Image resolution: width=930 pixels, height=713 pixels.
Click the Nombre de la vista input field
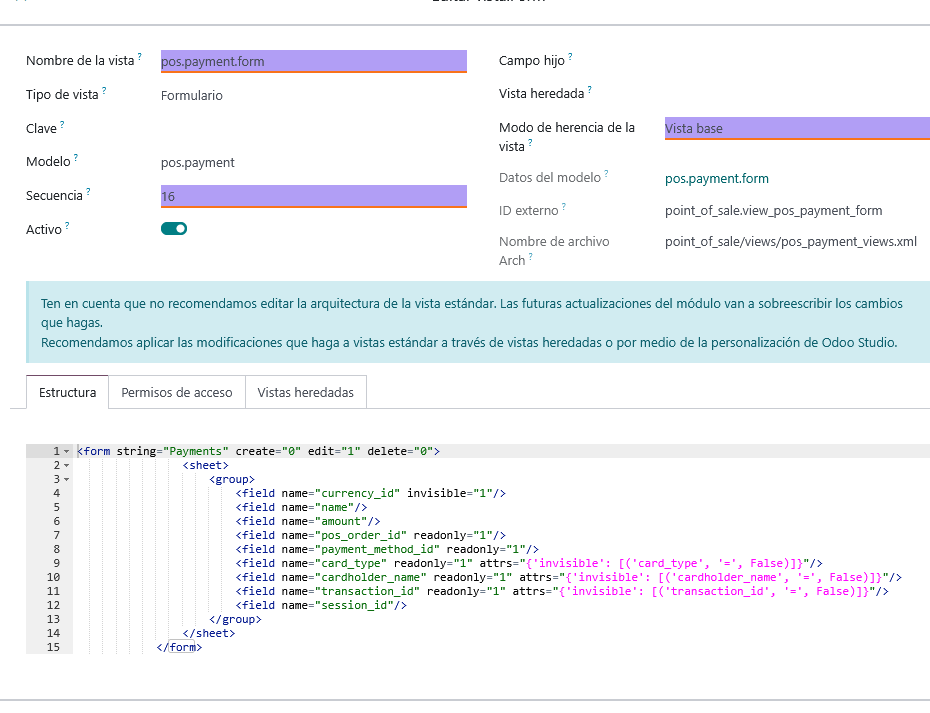click(x=313, y=61)
